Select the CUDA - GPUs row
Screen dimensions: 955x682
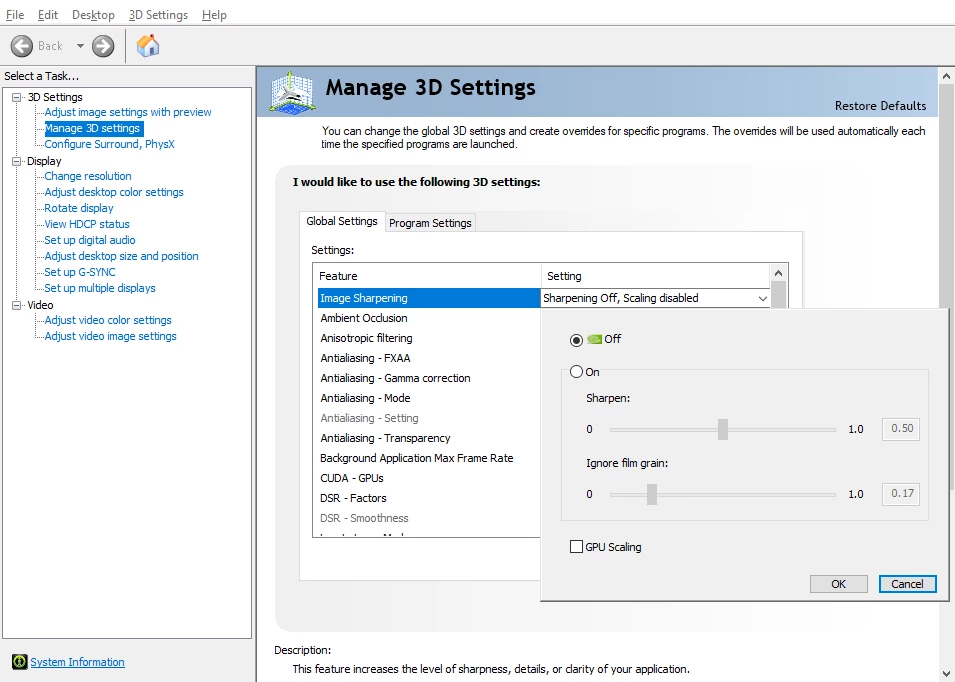click(429, 479)
